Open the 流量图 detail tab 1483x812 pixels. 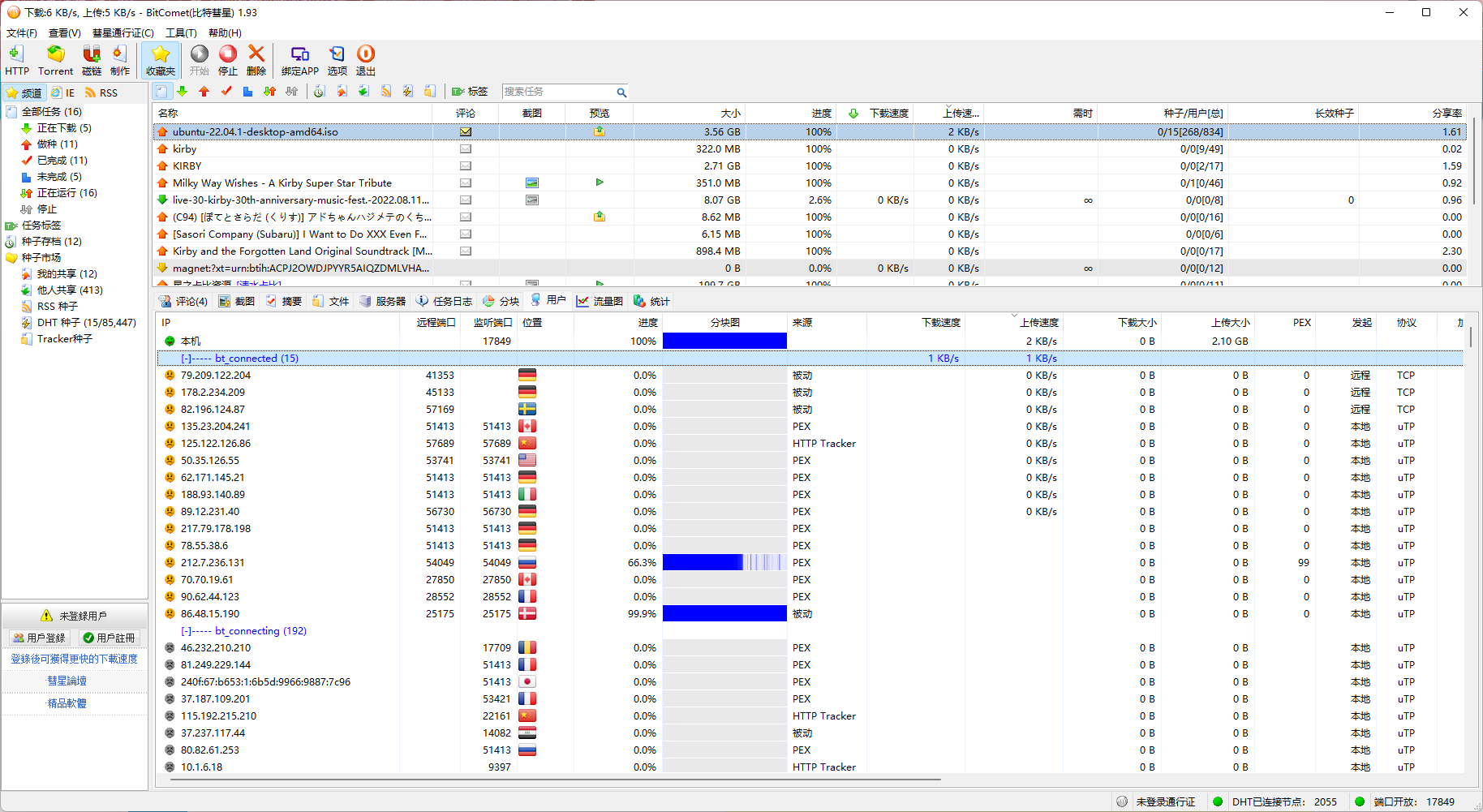600,302
